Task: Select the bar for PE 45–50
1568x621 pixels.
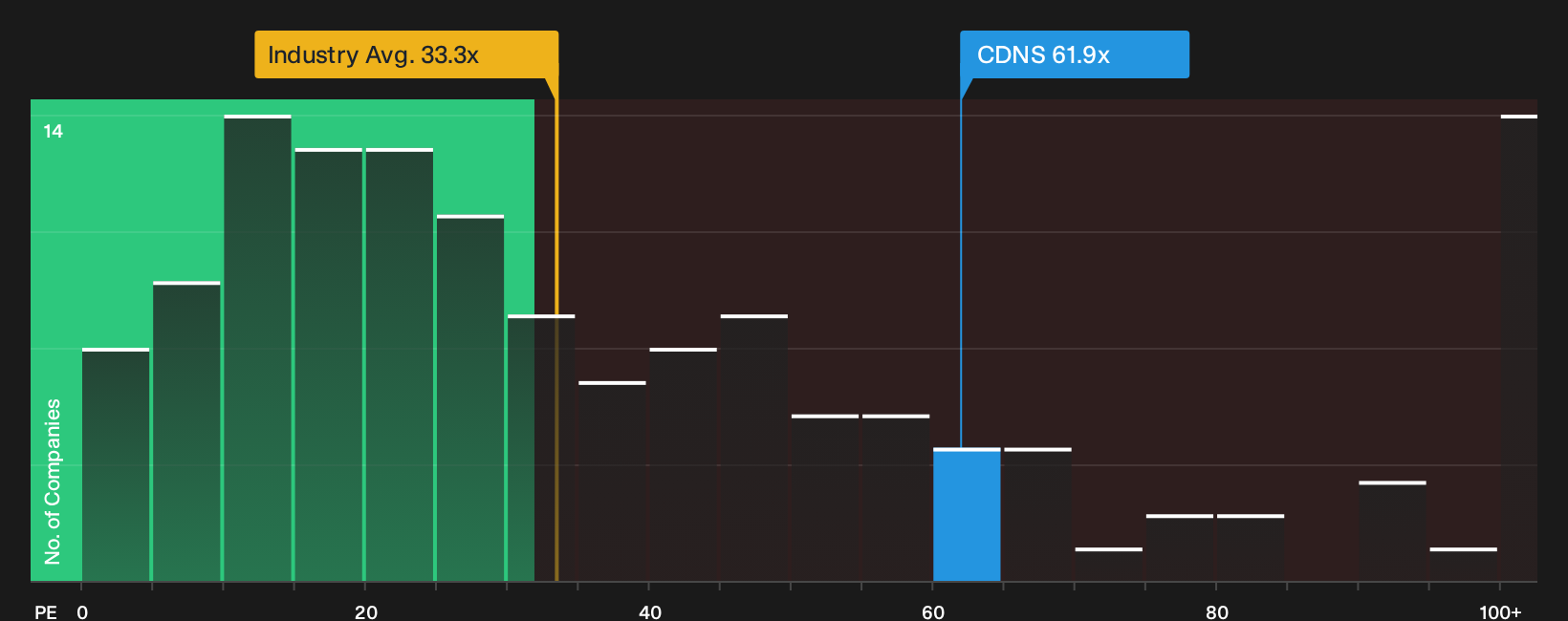Action: click(754, 448)
